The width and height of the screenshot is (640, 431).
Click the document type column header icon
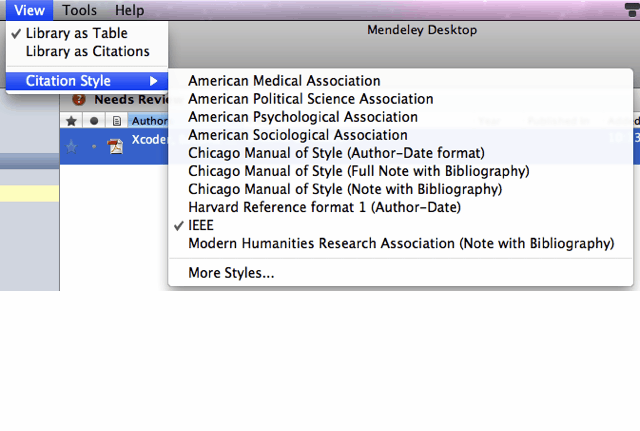tap(117, 121)
